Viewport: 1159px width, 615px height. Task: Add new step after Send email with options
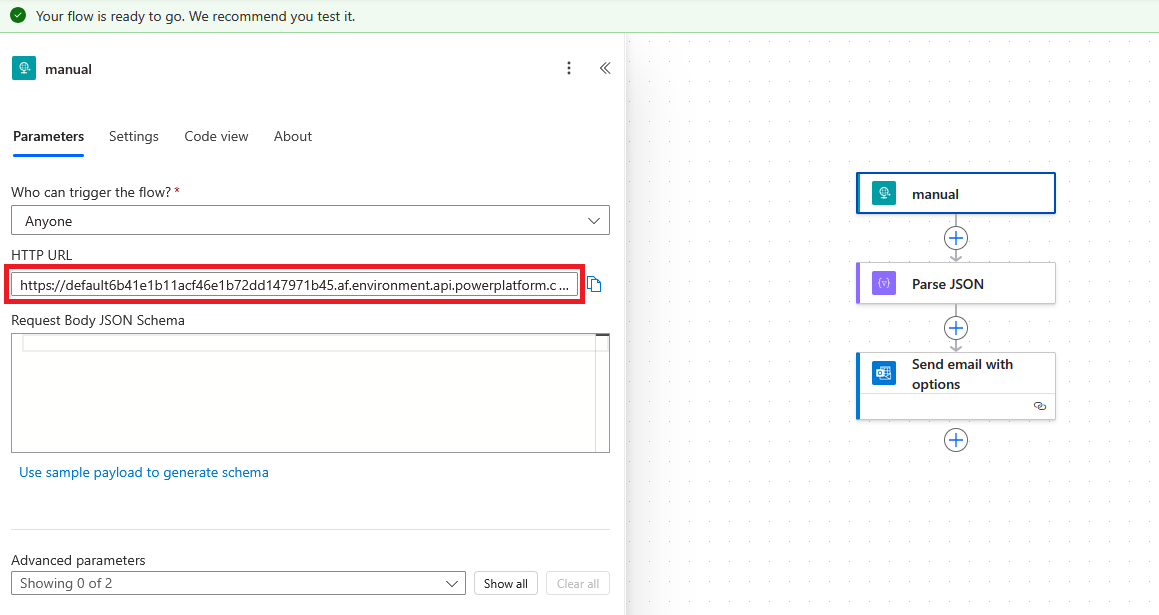coord(956,440)
